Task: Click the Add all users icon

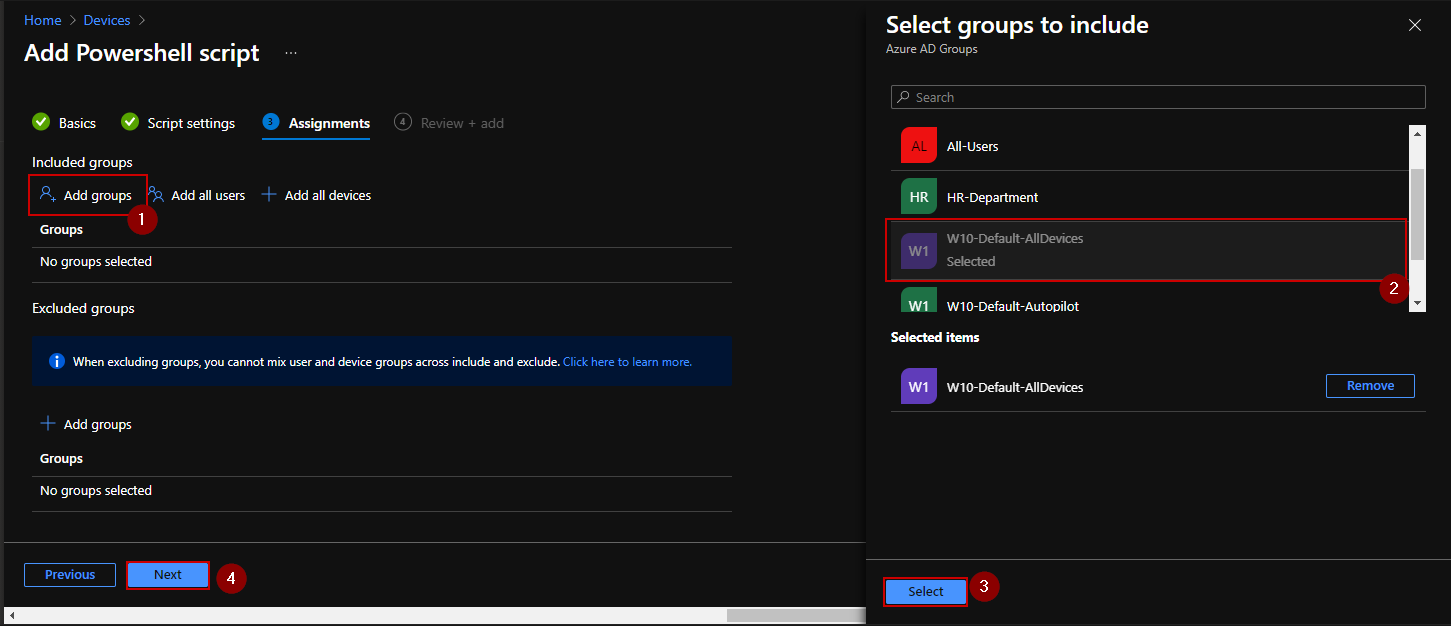Action: (x=156, y=195)
